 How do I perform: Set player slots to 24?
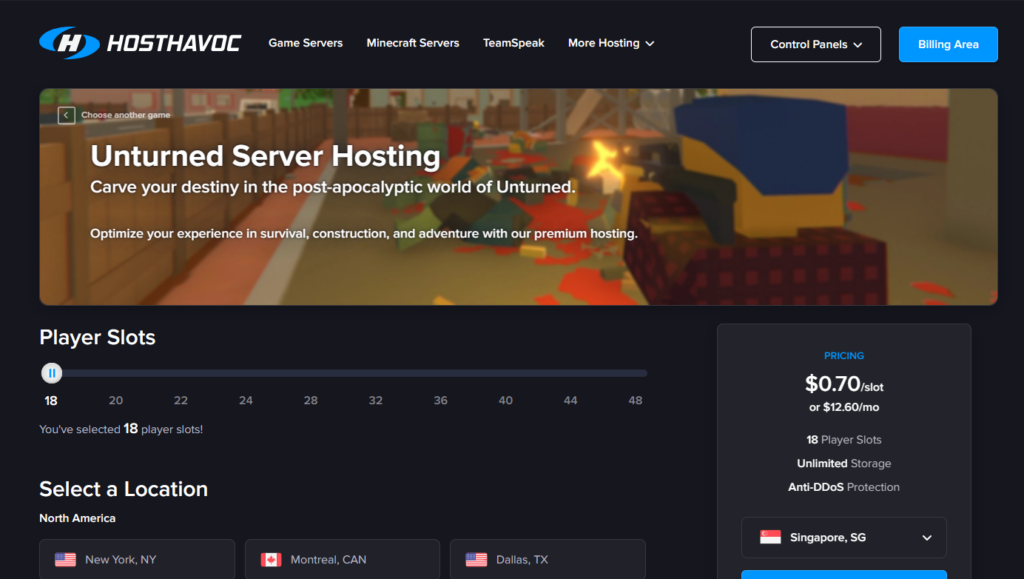coord(246,400)
